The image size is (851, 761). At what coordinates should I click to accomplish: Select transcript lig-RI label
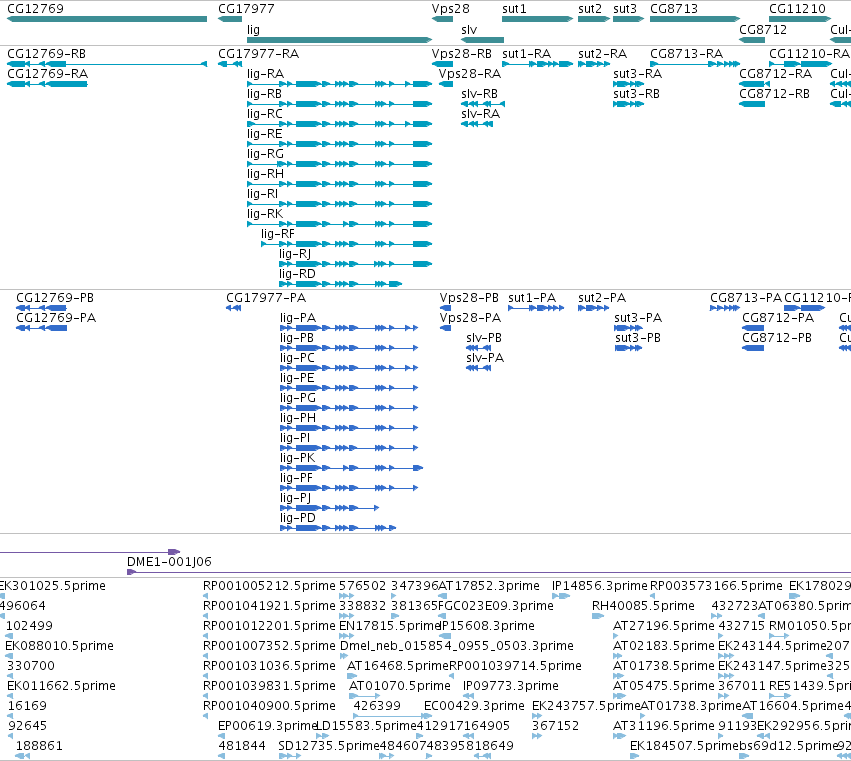(x=262, y=194)
